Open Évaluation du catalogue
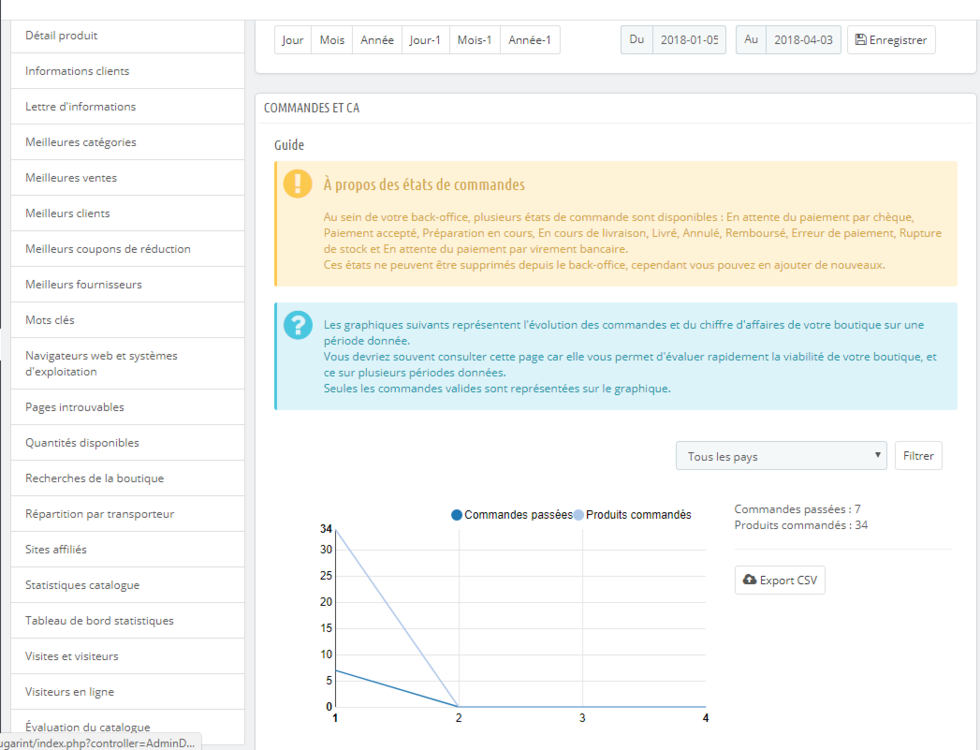 (128, 727)
